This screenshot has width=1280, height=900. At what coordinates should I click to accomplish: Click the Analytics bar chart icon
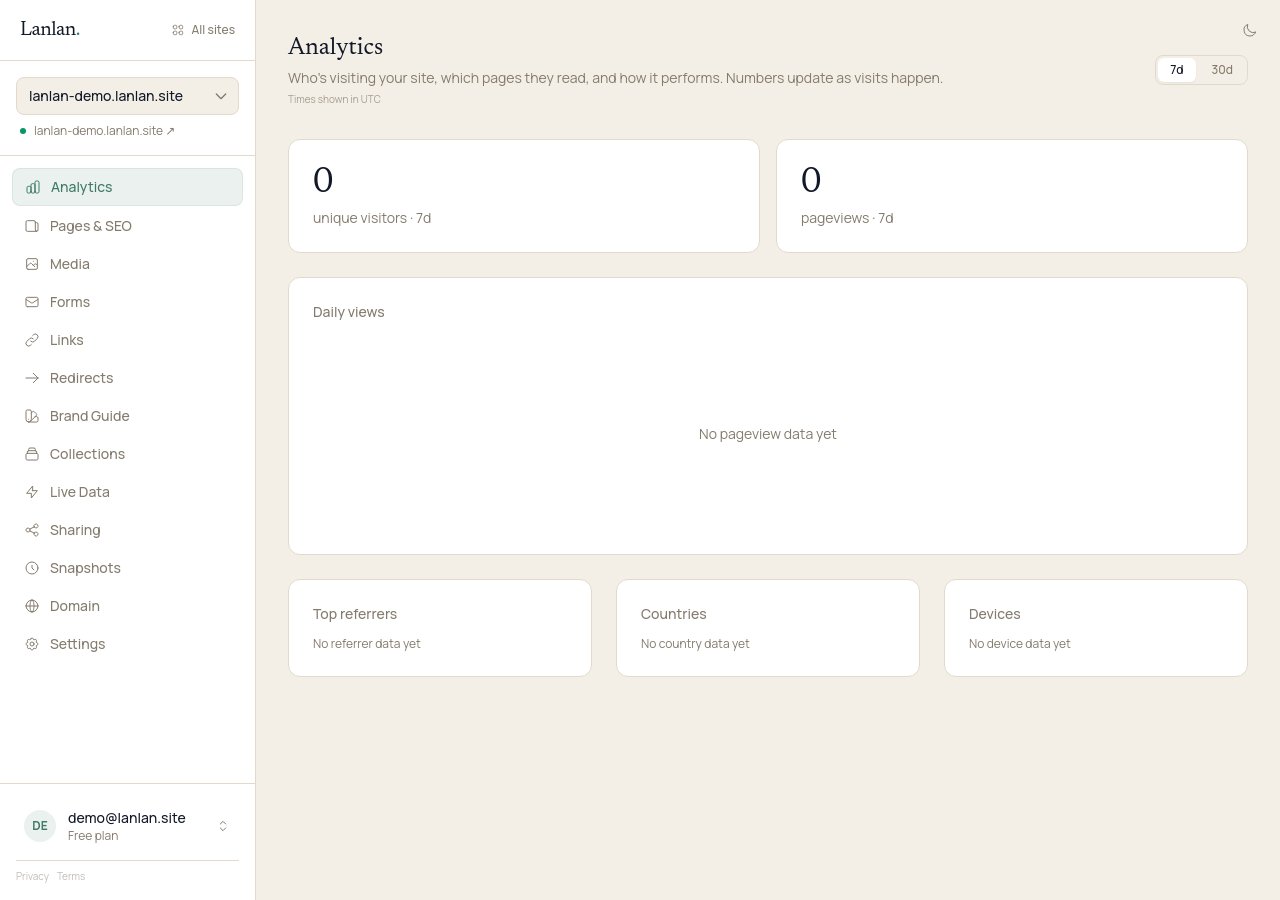33,187
